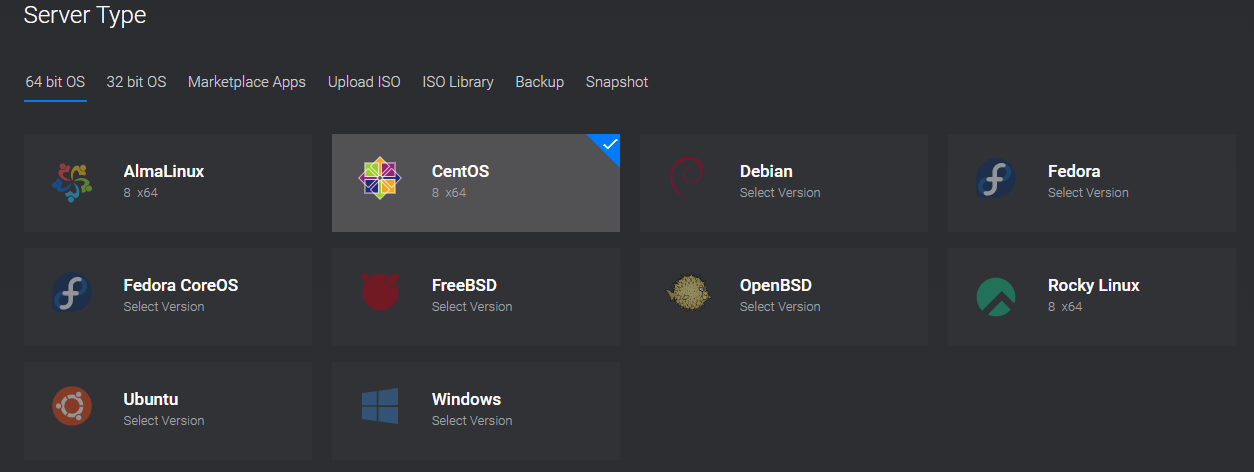Click the Rocky Linux green mountain logo

coord(996,297)
